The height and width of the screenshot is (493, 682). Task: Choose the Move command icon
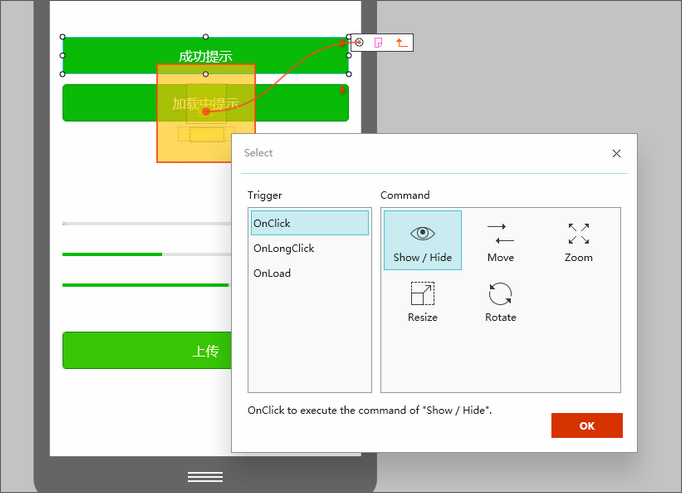tap(500, 241)
